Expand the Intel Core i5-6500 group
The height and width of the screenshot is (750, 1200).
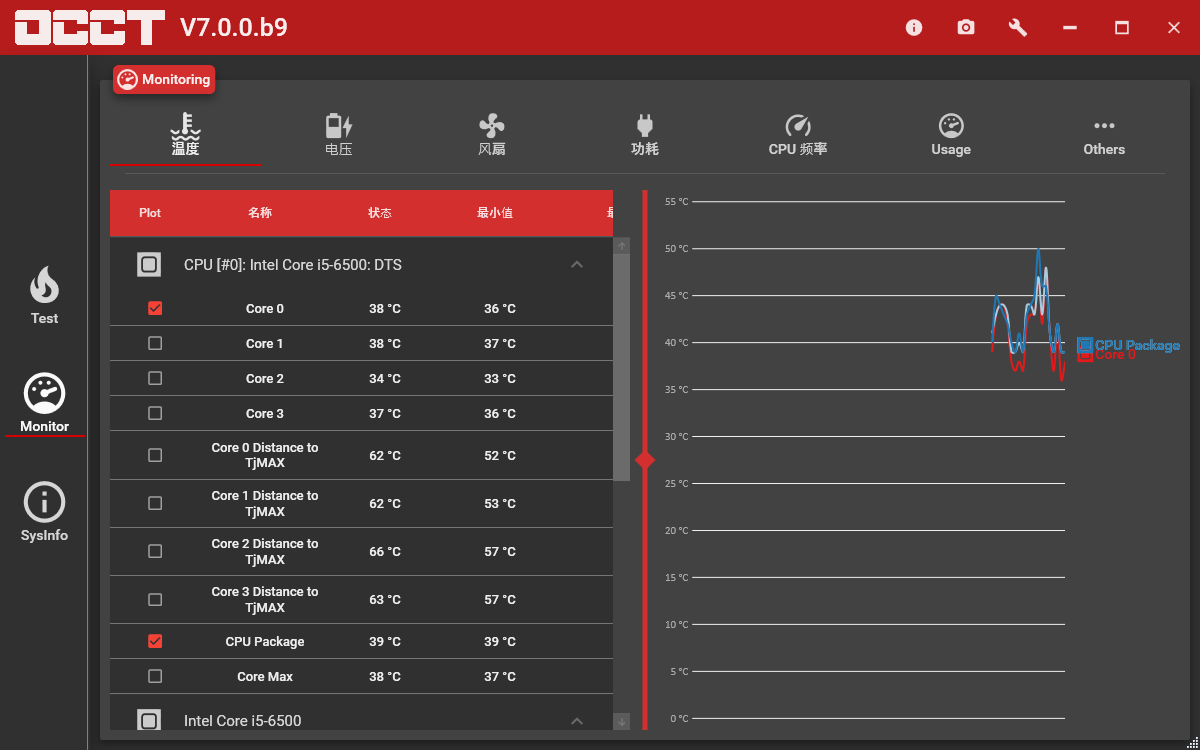pyautogui.click(x=577, y=720)
